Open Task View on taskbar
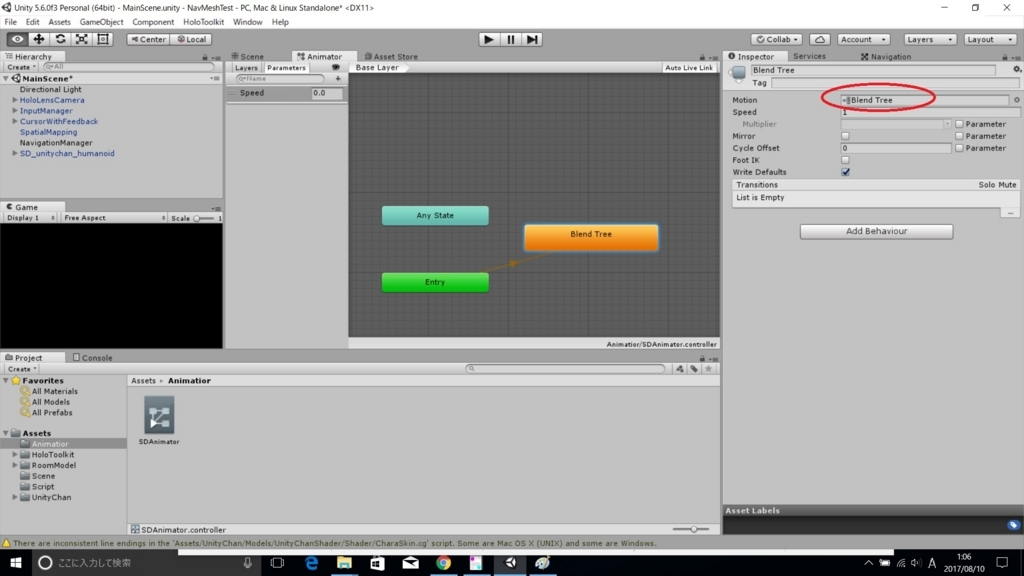This screenshot has height=576, width=1024. 278,562
